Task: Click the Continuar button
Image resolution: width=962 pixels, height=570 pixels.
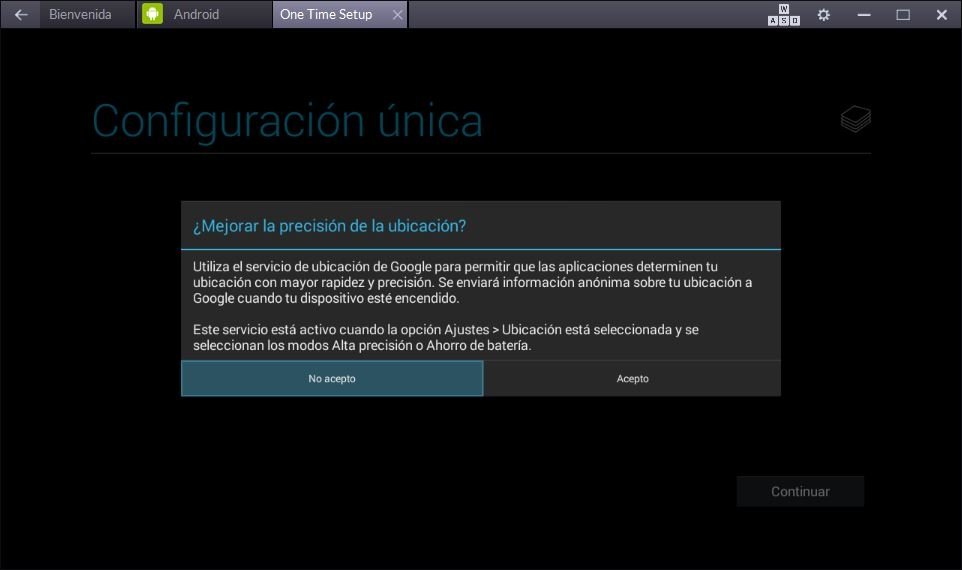Action: (x=800, y=491)
